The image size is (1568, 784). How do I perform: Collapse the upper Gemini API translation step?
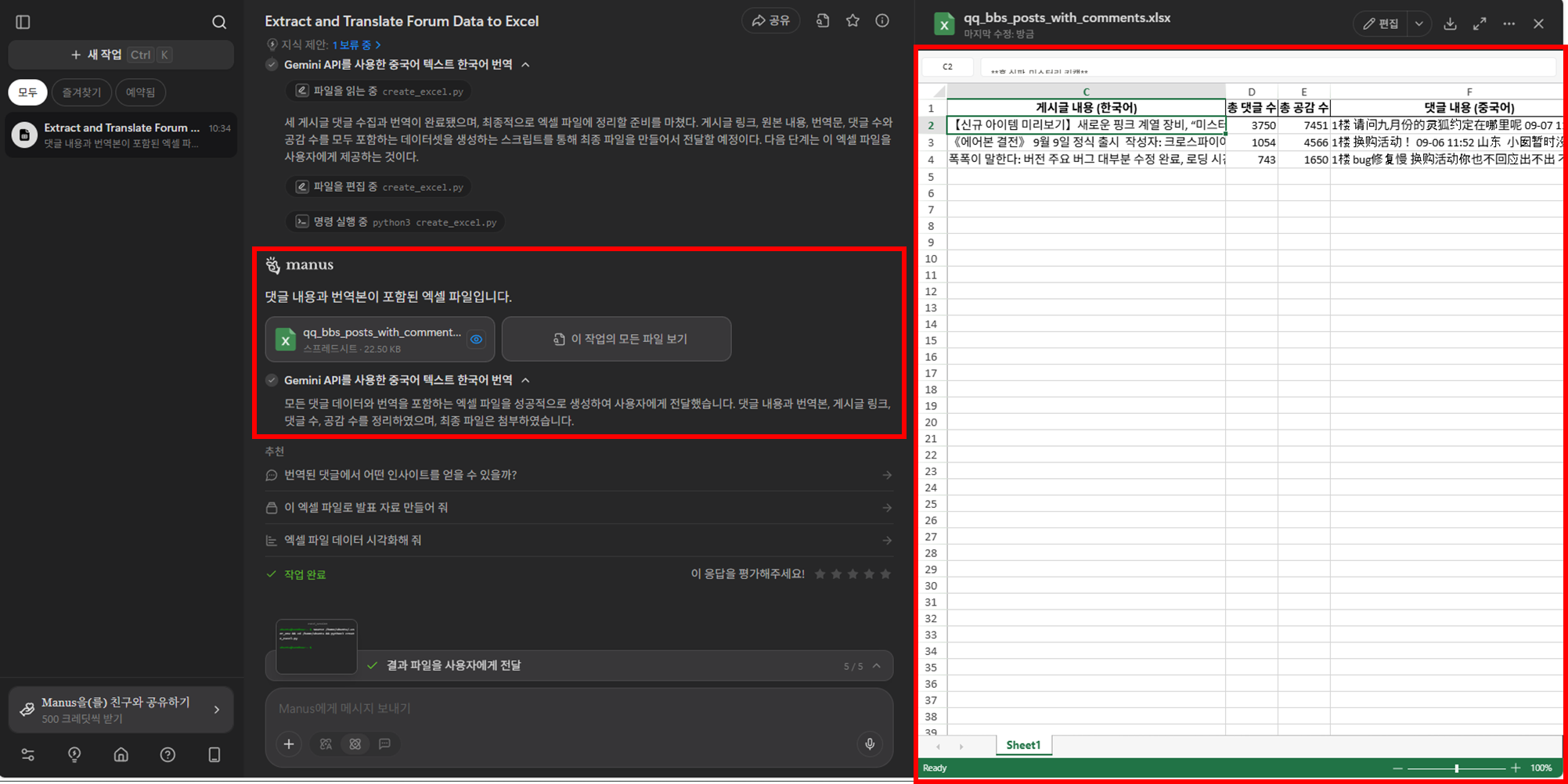526,64
